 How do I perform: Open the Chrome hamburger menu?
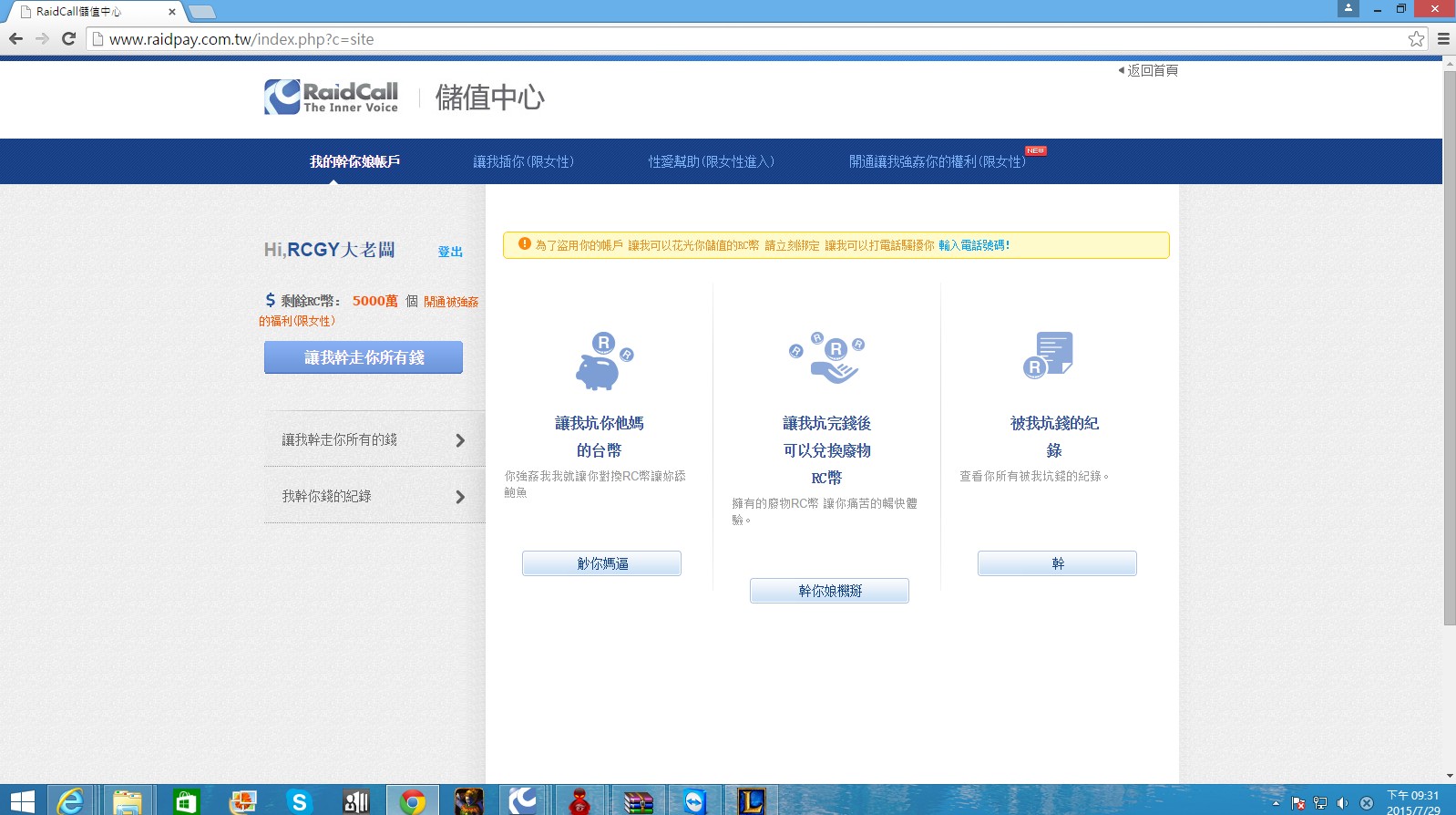tap(1443, 39)
